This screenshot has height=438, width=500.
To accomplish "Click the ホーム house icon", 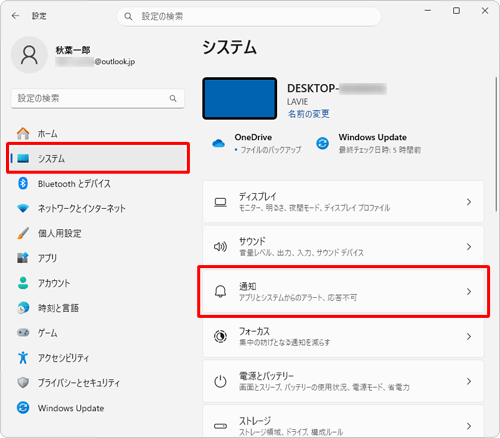I will point(23,133).
